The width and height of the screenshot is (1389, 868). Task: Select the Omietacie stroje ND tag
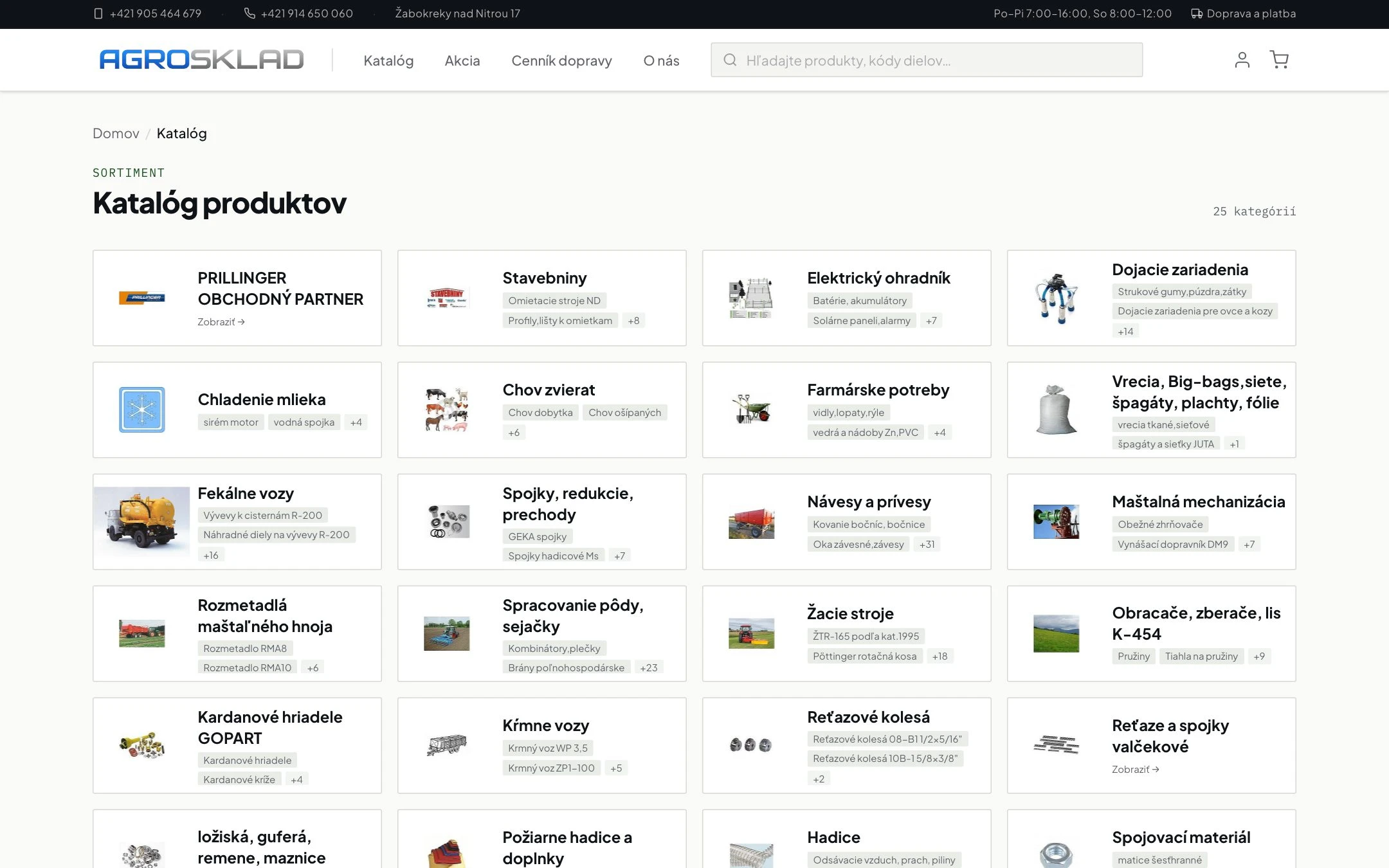(x=554, y=300)
